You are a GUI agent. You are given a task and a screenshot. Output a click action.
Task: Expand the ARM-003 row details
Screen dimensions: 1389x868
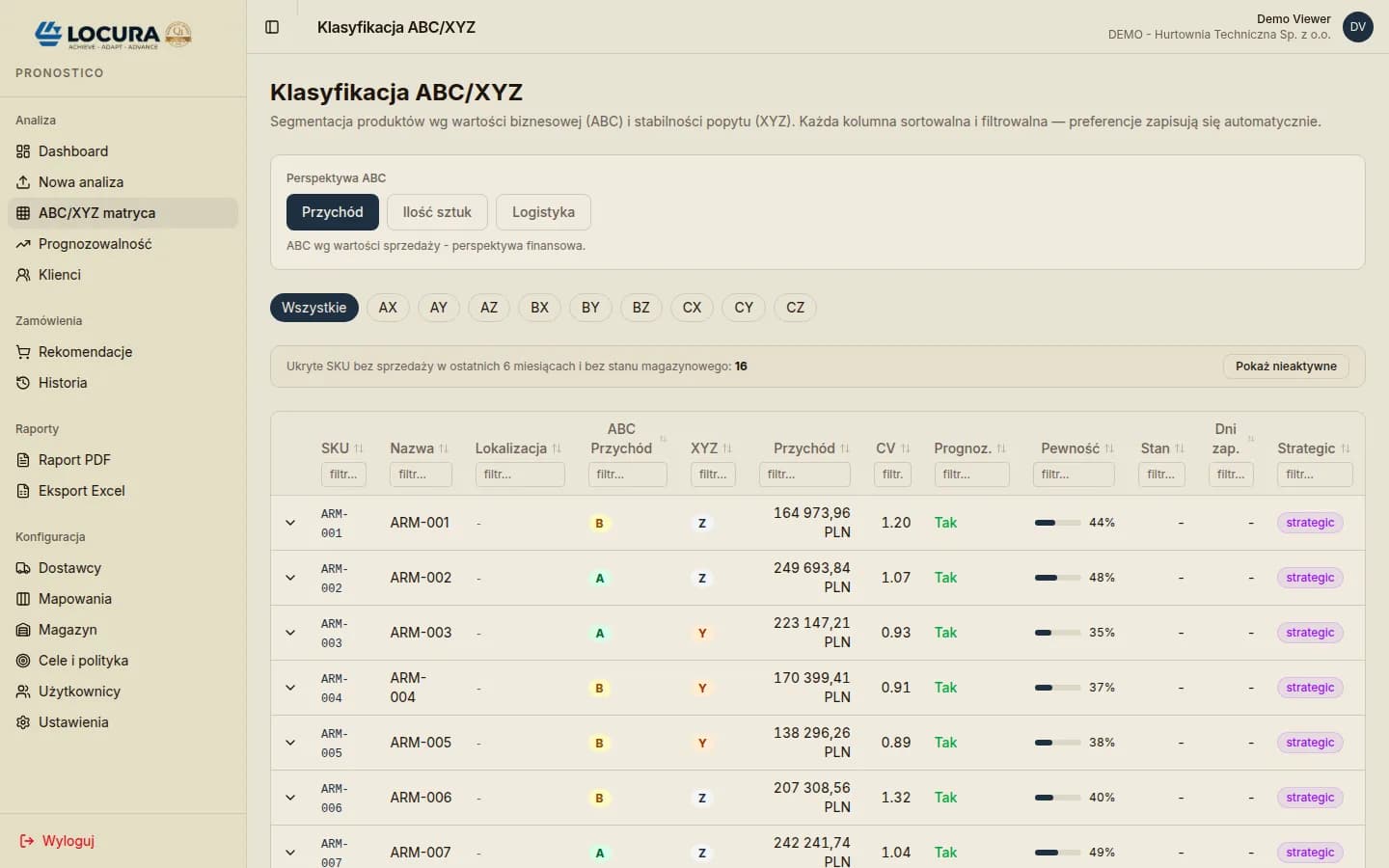click(x=290, y=633)
